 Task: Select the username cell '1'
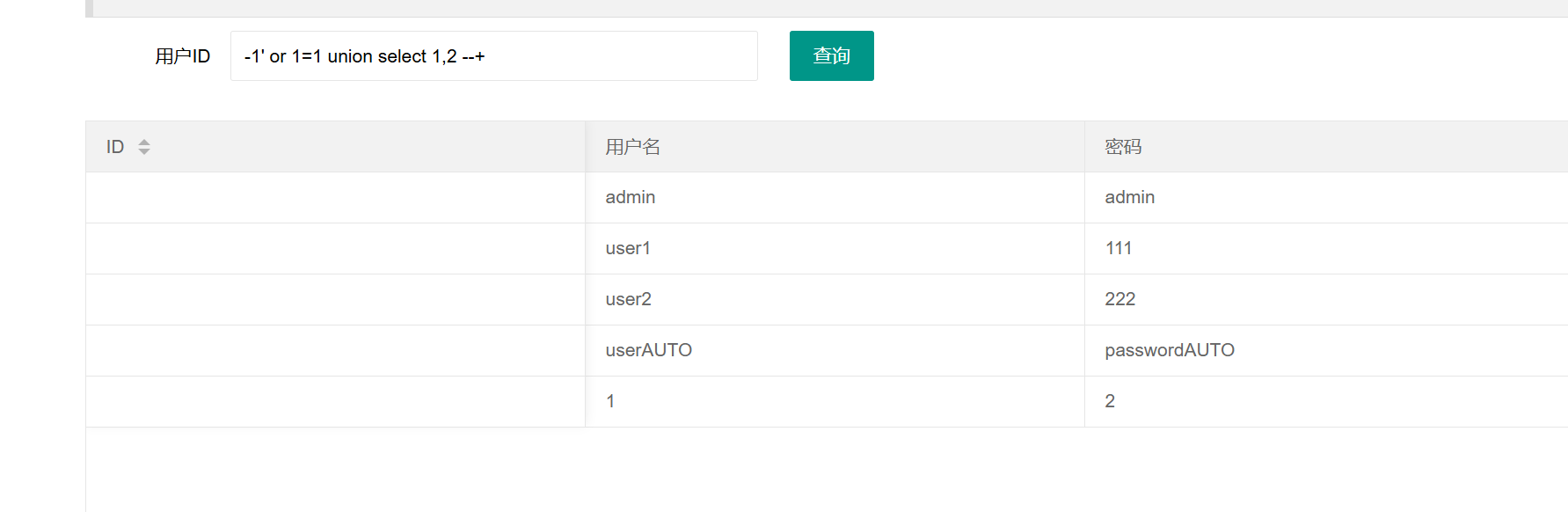(835, 402)
